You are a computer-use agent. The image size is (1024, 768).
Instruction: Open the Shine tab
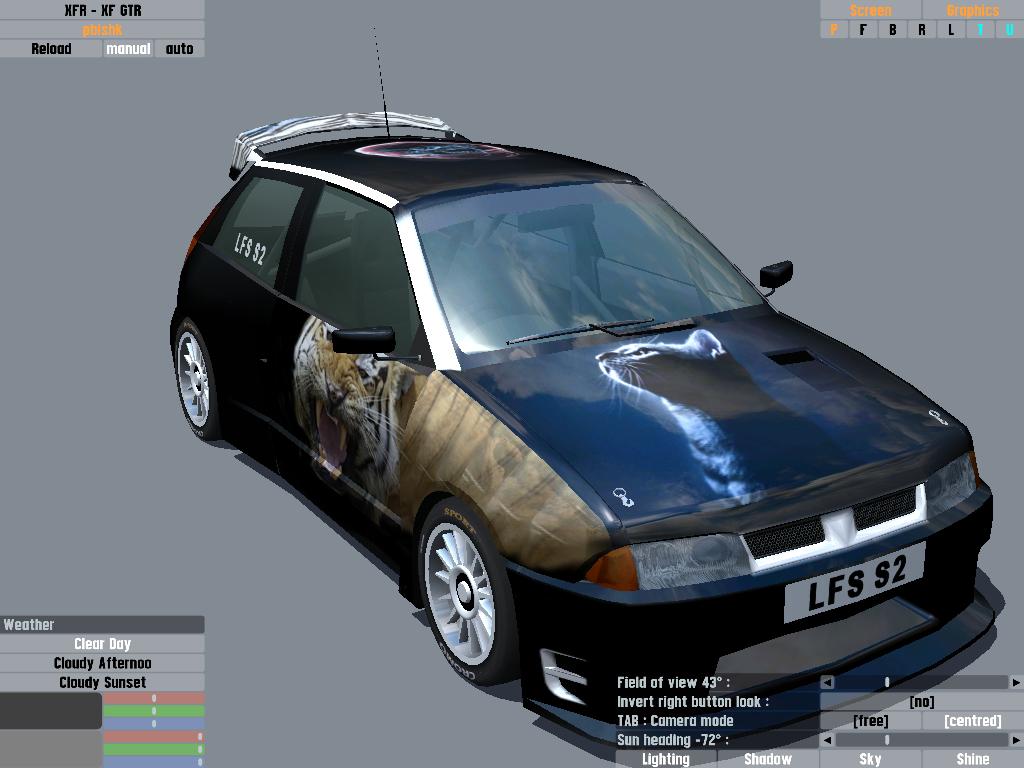pyautogui.click(x=973, y=759)
